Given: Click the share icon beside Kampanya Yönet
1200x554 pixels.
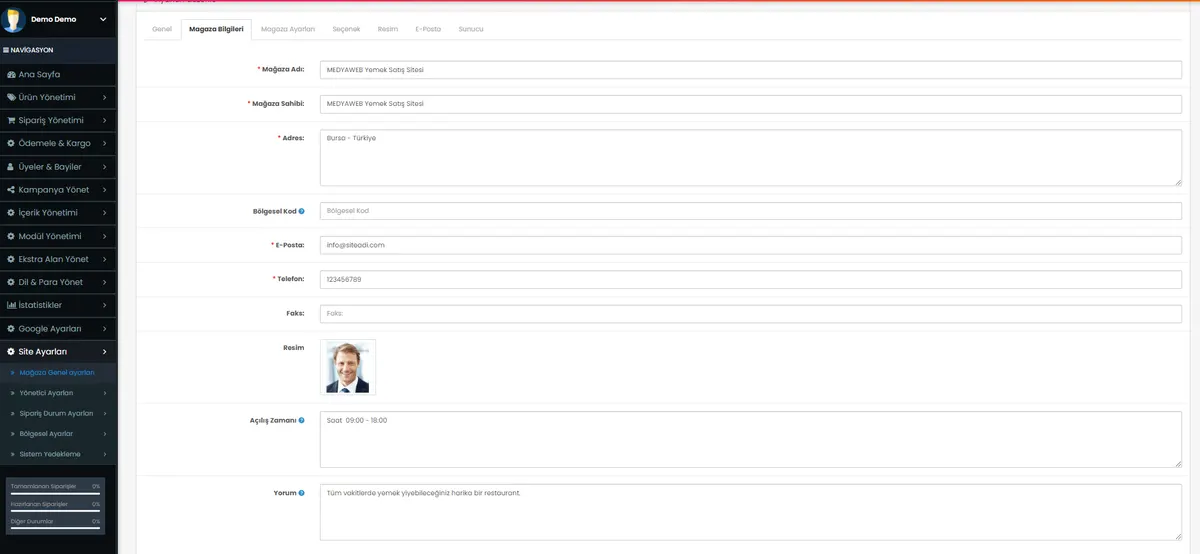Looking at the screenshot, I should point(11,190).
